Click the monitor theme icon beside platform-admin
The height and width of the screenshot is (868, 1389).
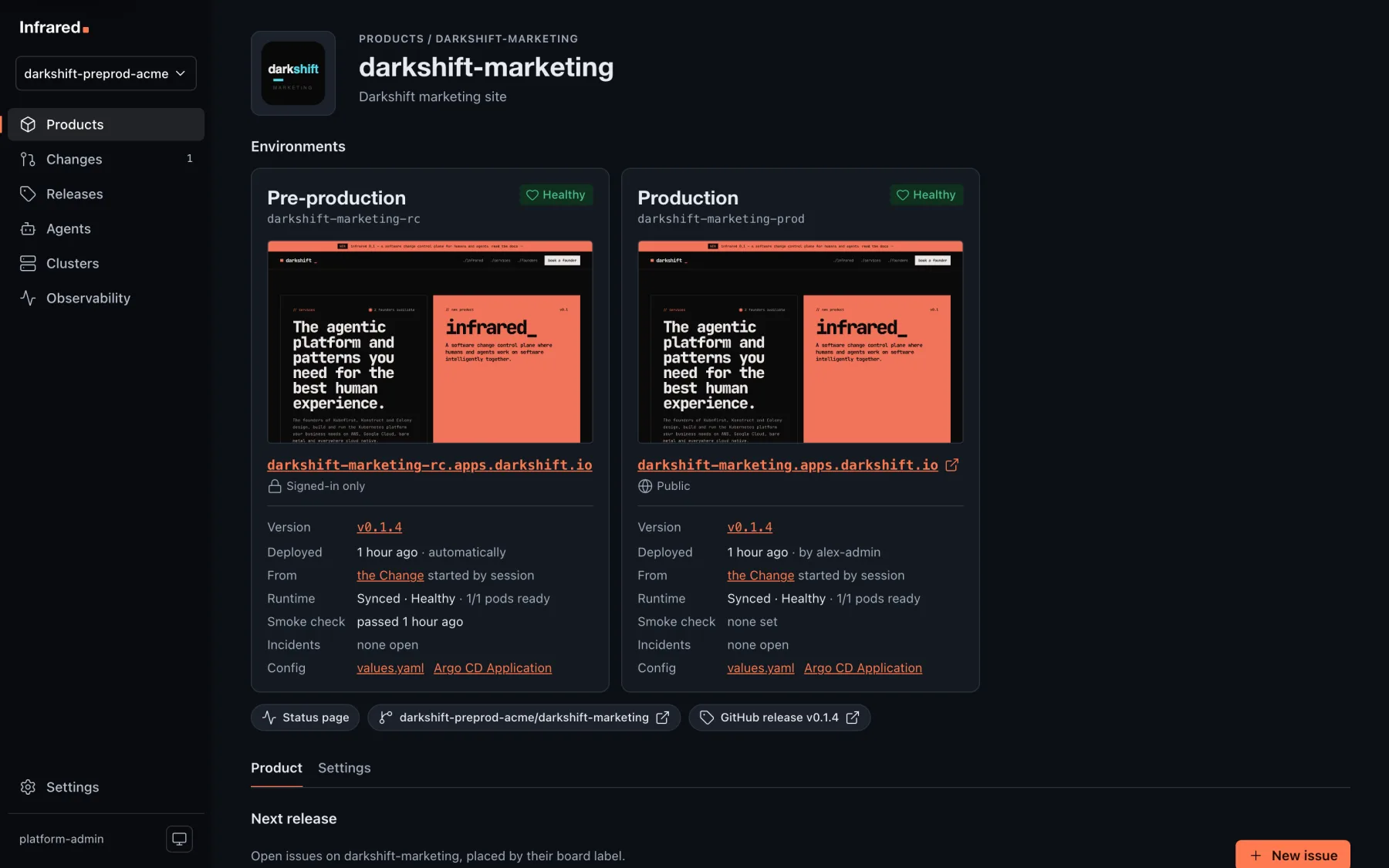click(179, 839)
